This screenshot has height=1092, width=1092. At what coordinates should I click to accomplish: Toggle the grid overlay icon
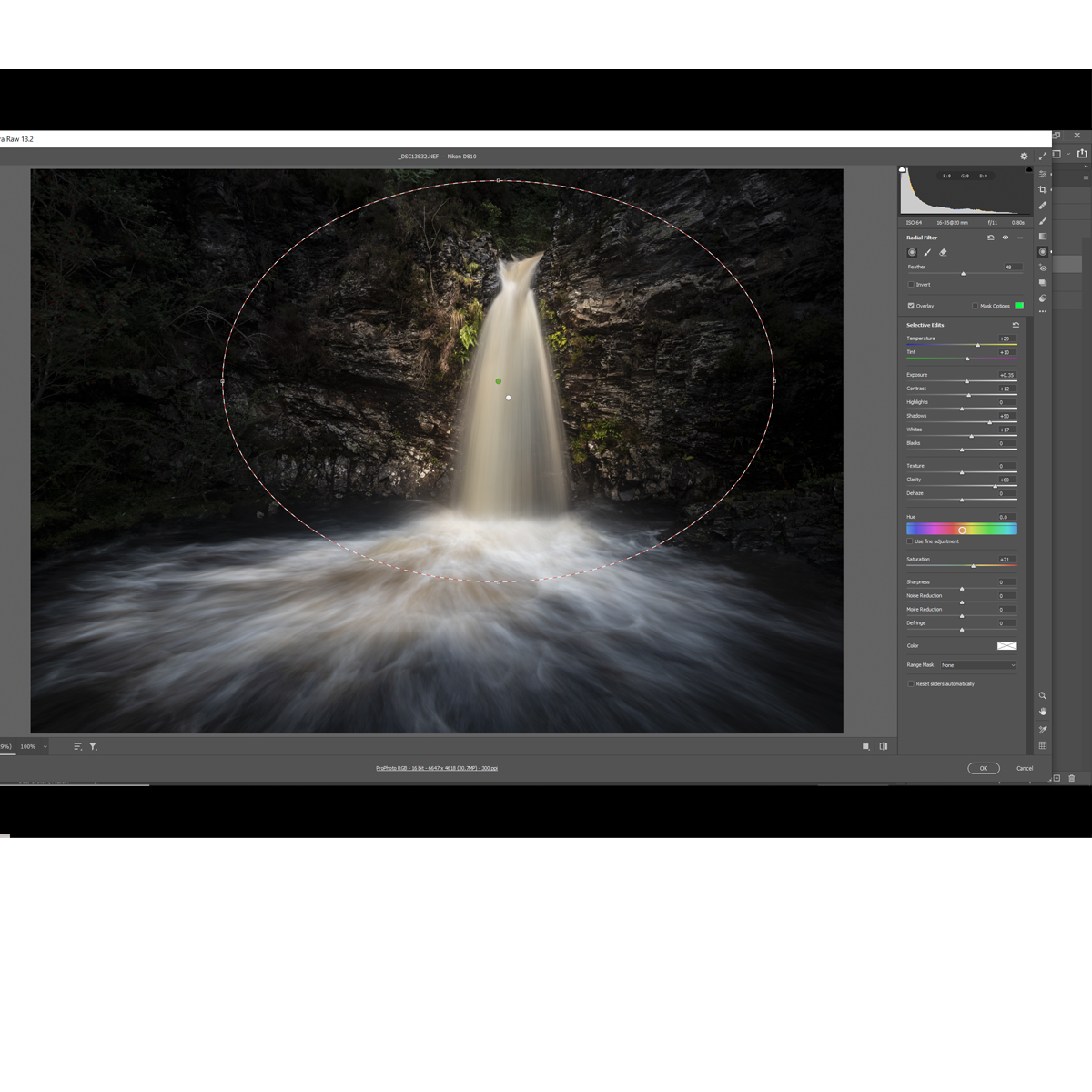click(1043, 746)
